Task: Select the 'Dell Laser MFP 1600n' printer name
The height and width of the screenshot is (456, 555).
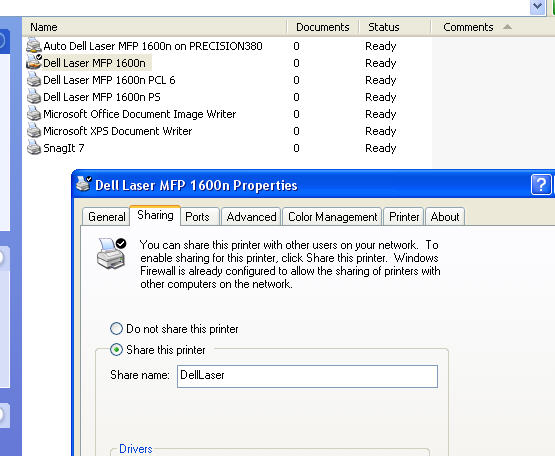Action: click(x=94, y=63)
